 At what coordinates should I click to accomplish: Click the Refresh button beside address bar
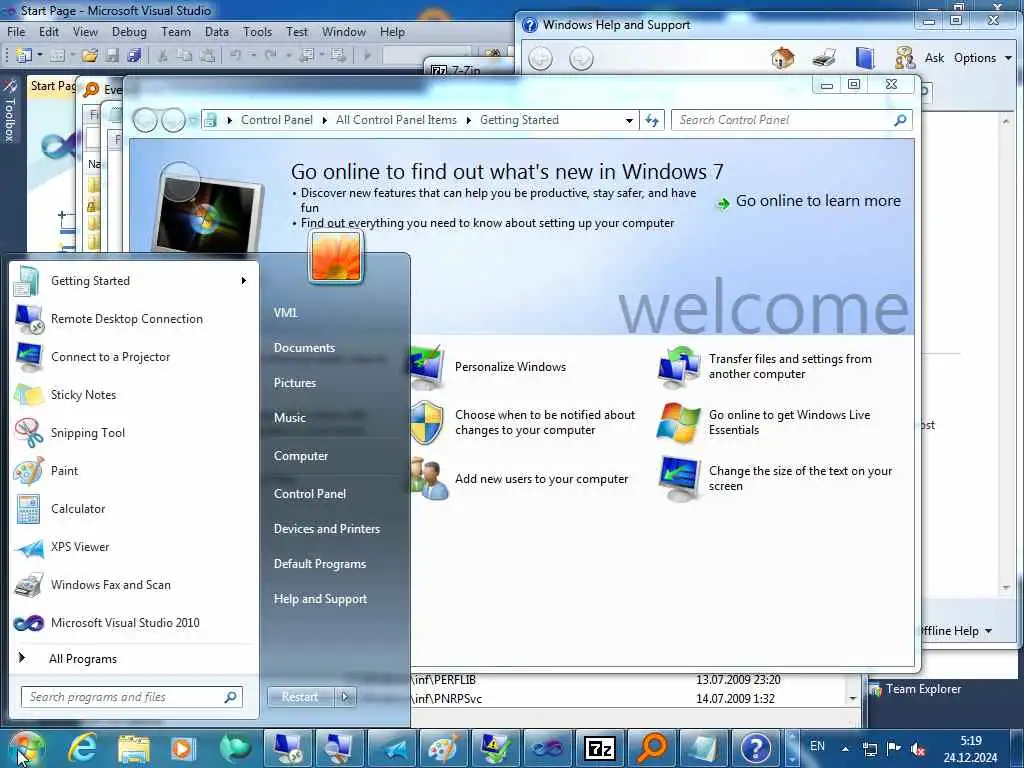tap(652, 120)
